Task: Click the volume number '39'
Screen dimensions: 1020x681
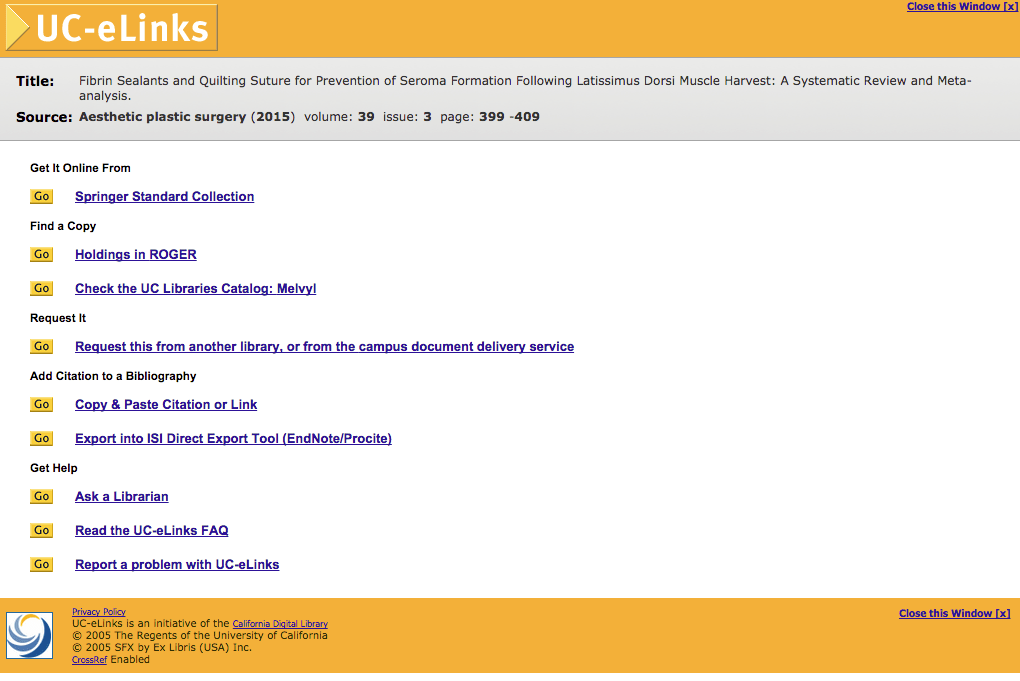Action: coord(366,117)
